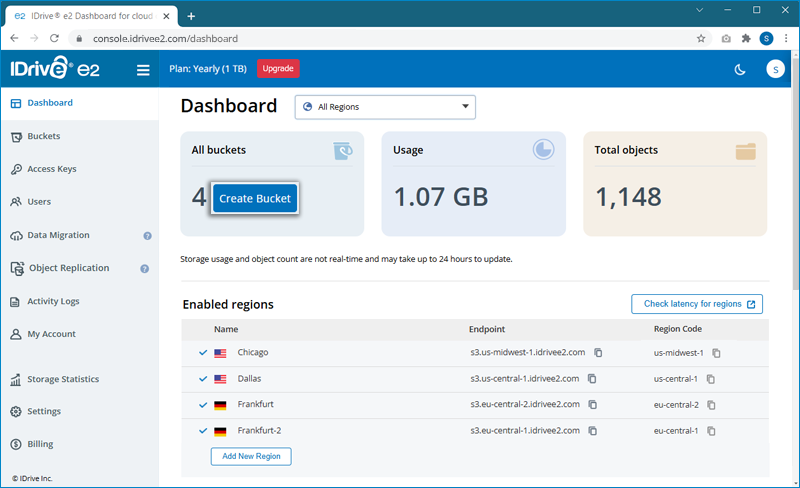Bookmark this page with star icon
Image resolution: width=800 pixels, height=488 pixels.
pyautogui.click(x=701, y=38)
